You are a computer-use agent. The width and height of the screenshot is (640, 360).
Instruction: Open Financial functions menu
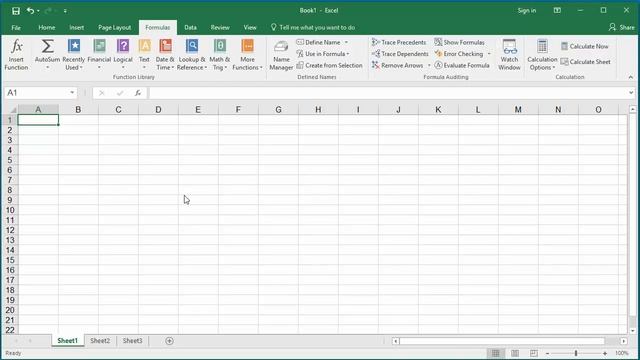pyautogui.click(x=99, y=54)
